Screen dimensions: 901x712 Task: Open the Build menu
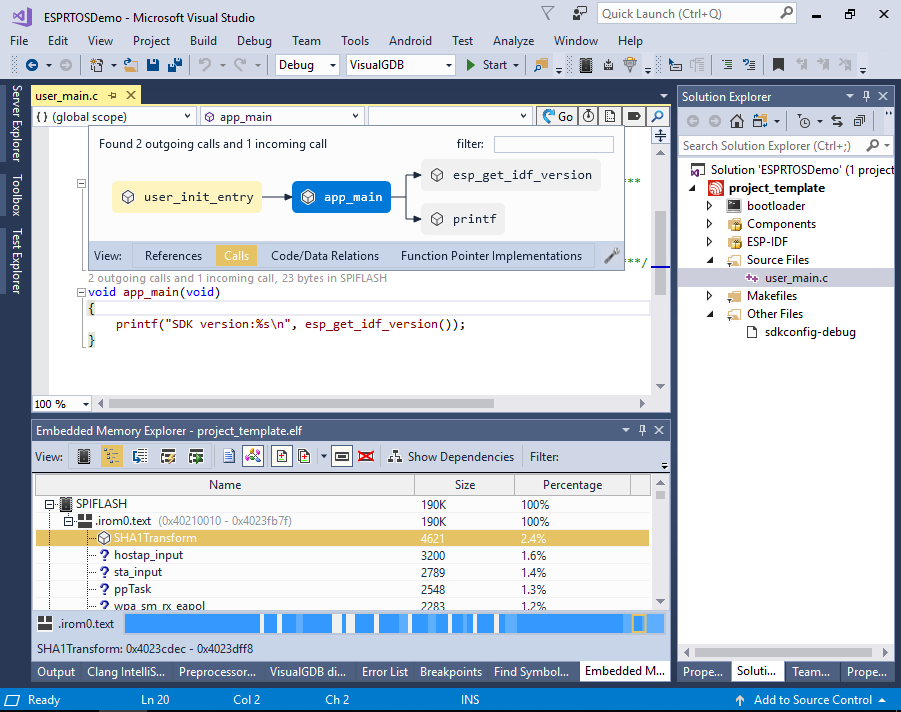pos(203,41)
